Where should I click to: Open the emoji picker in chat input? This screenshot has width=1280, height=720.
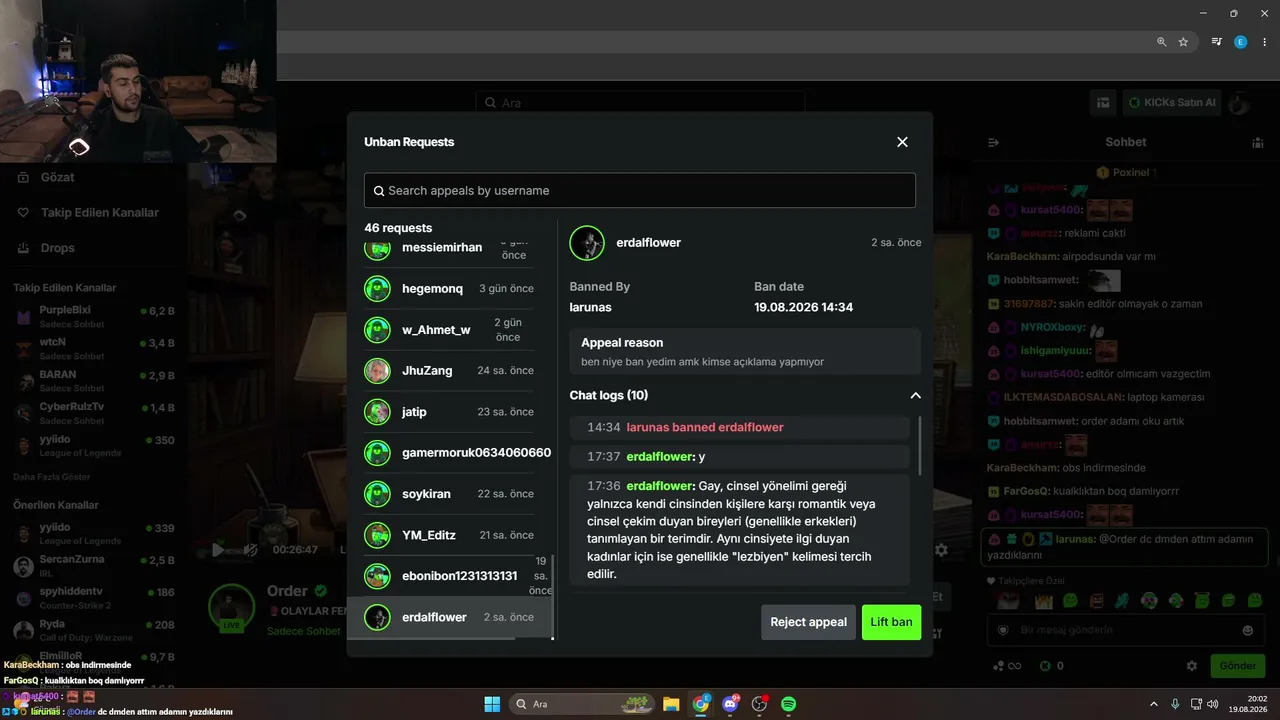(x=1247, y=630)
